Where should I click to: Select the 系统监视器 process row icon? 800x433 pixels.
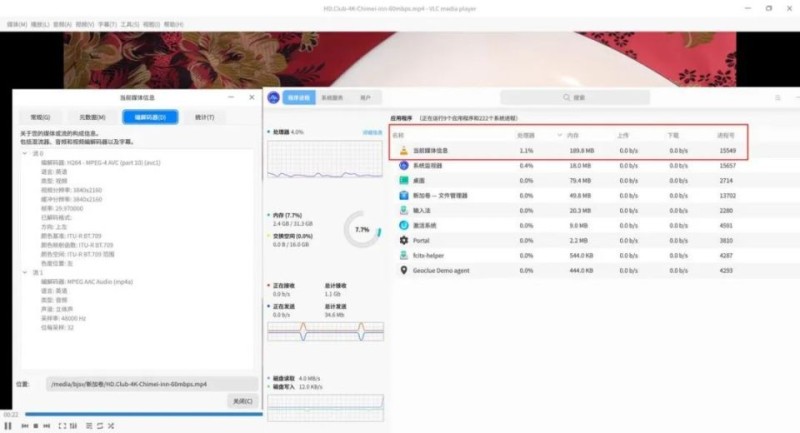coord(402,165)
